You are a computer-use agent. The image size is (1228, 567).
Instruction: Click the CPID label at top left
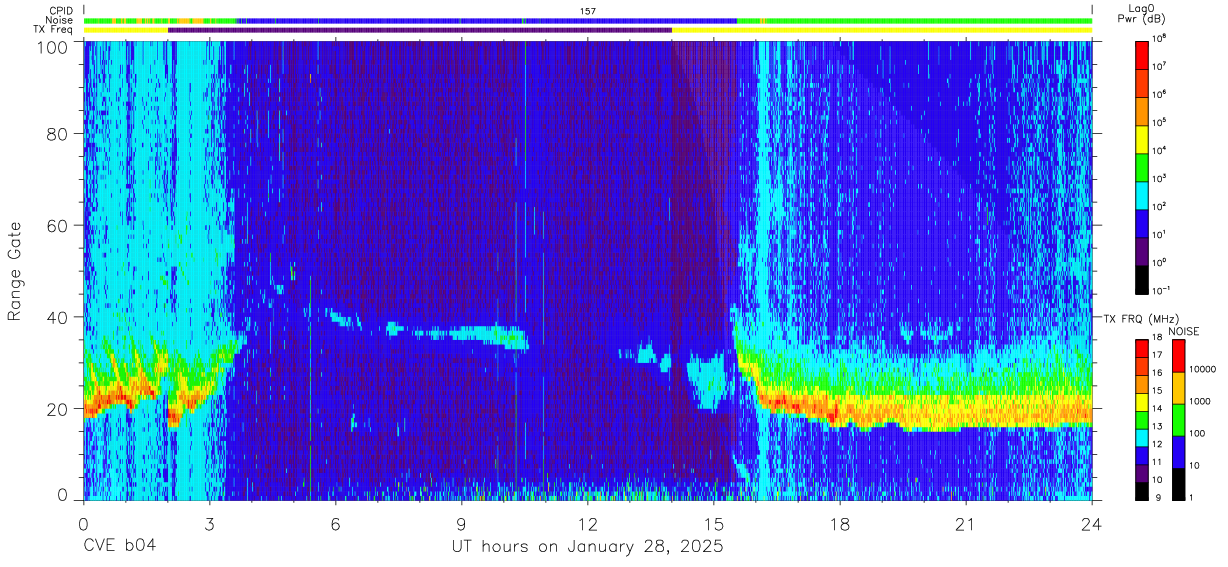point(62,11)
